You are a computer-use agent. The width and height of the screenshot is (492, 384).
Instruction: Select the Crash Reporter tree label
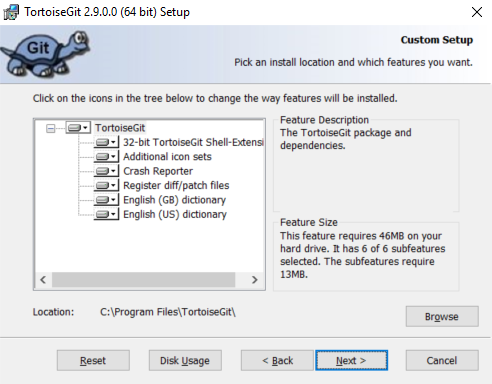[158, 171]
